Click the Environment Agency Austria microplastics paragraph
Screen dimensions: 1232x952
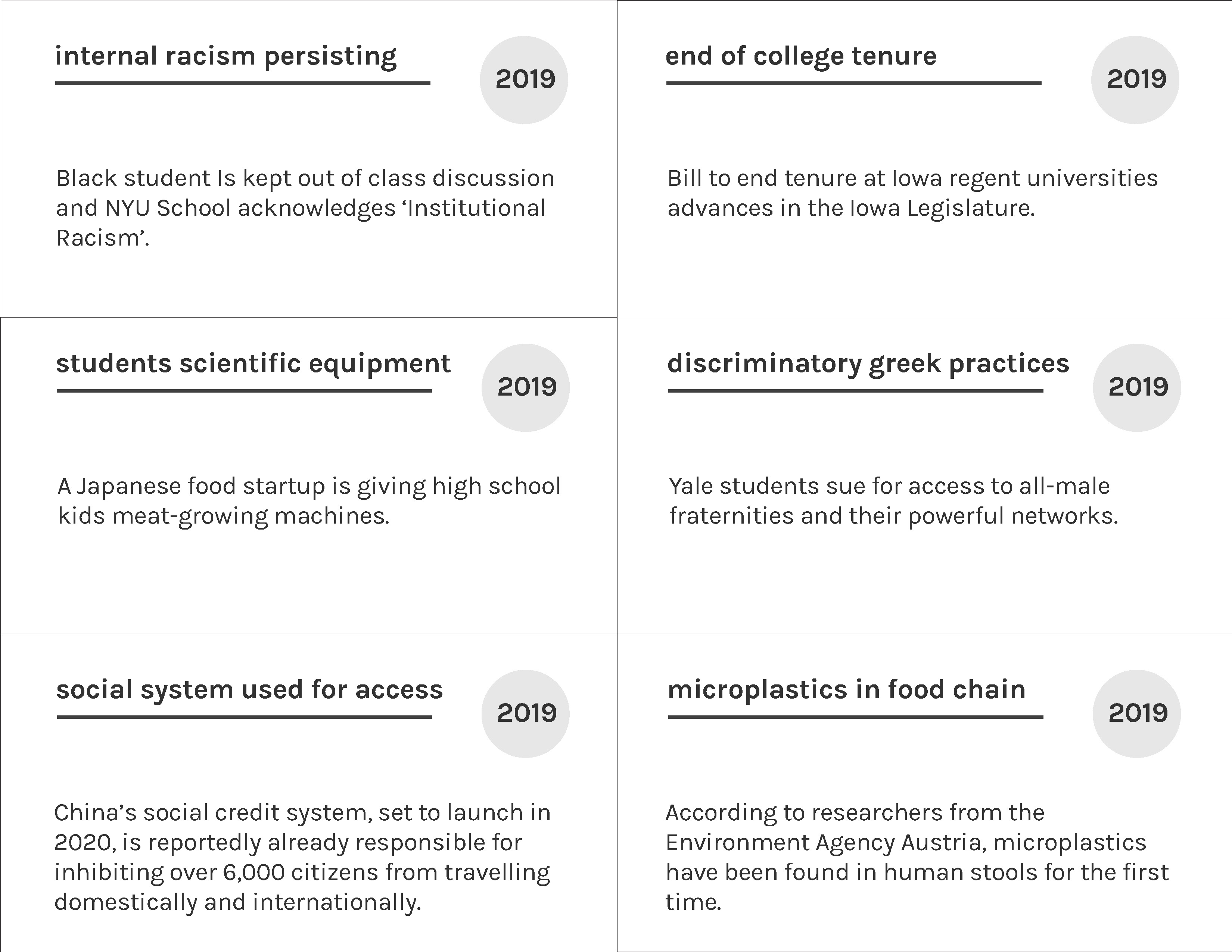coord(917,857)
